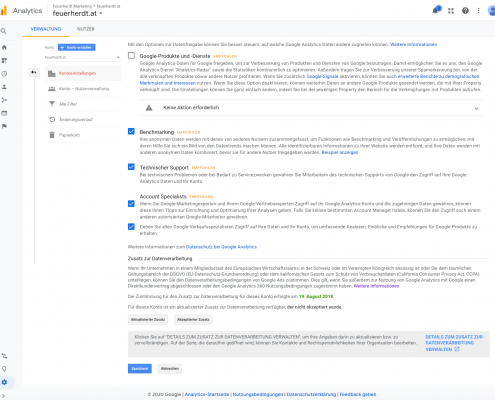Open the Customization dashboard icon in sidebar
The image size is (495, 400).
click(4, 60)
